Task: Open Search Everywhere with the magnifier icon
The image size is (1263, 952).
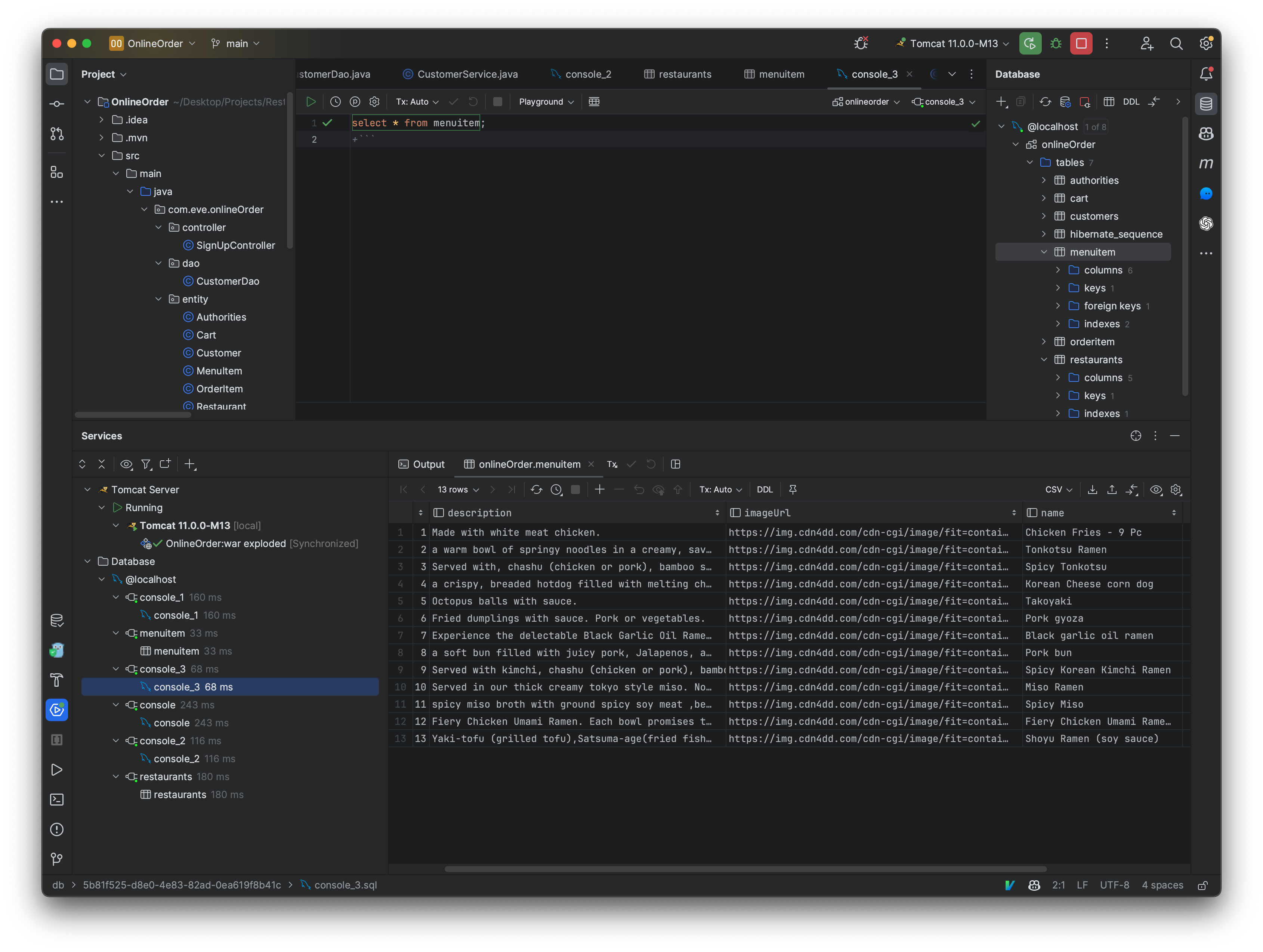Action: click(1177, 43)
